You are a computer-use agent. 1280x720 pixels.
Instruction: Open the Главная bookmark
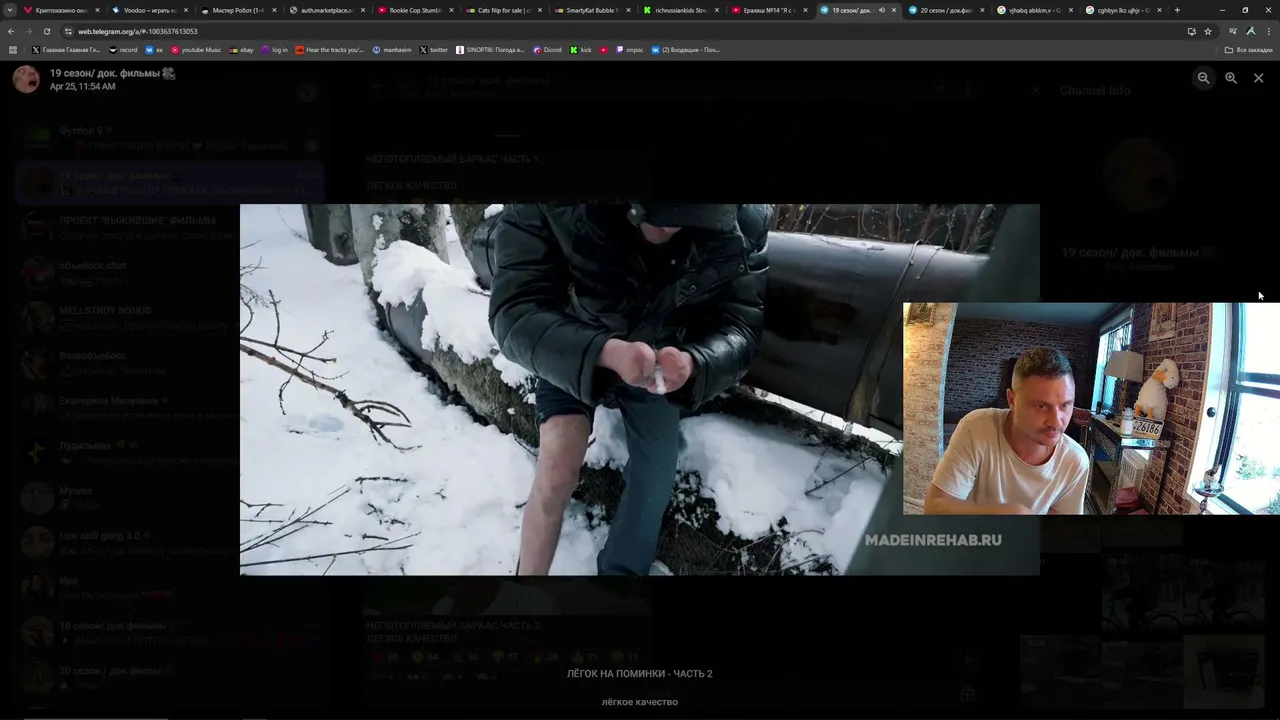[x=66, y=49]
